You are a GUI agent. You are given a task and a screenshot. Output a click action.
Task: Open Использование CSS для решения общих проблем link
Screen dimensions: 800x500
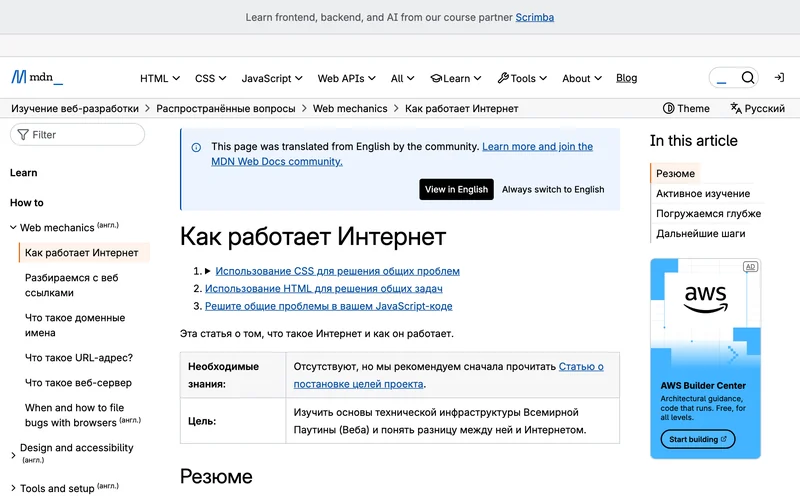point(337,271)
